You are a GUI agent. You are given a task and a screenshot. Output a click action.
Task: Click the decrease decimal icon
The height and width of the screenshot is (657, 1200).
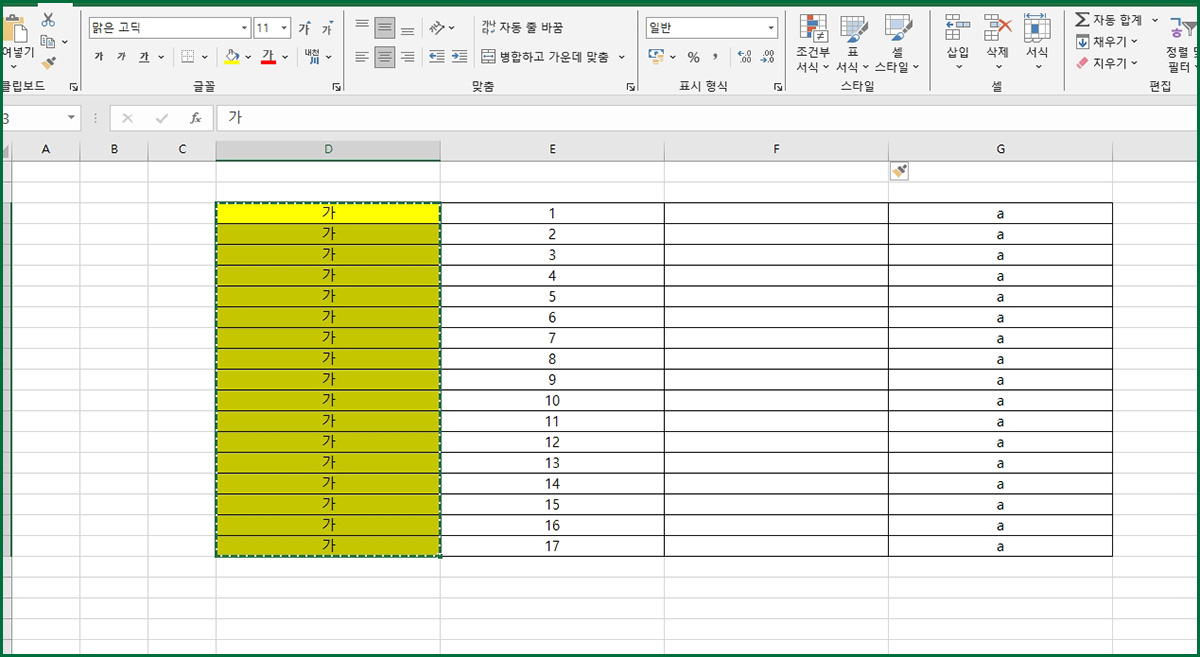pyautogui.click(x=768, y=57)
